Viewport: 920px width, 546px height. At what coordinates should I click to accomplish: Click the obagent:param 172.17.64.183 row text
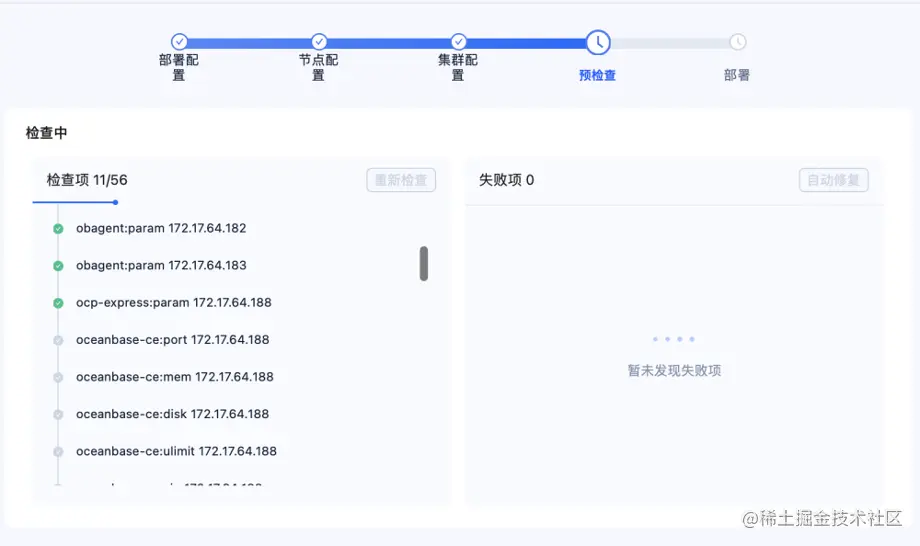tap(161, 265)
